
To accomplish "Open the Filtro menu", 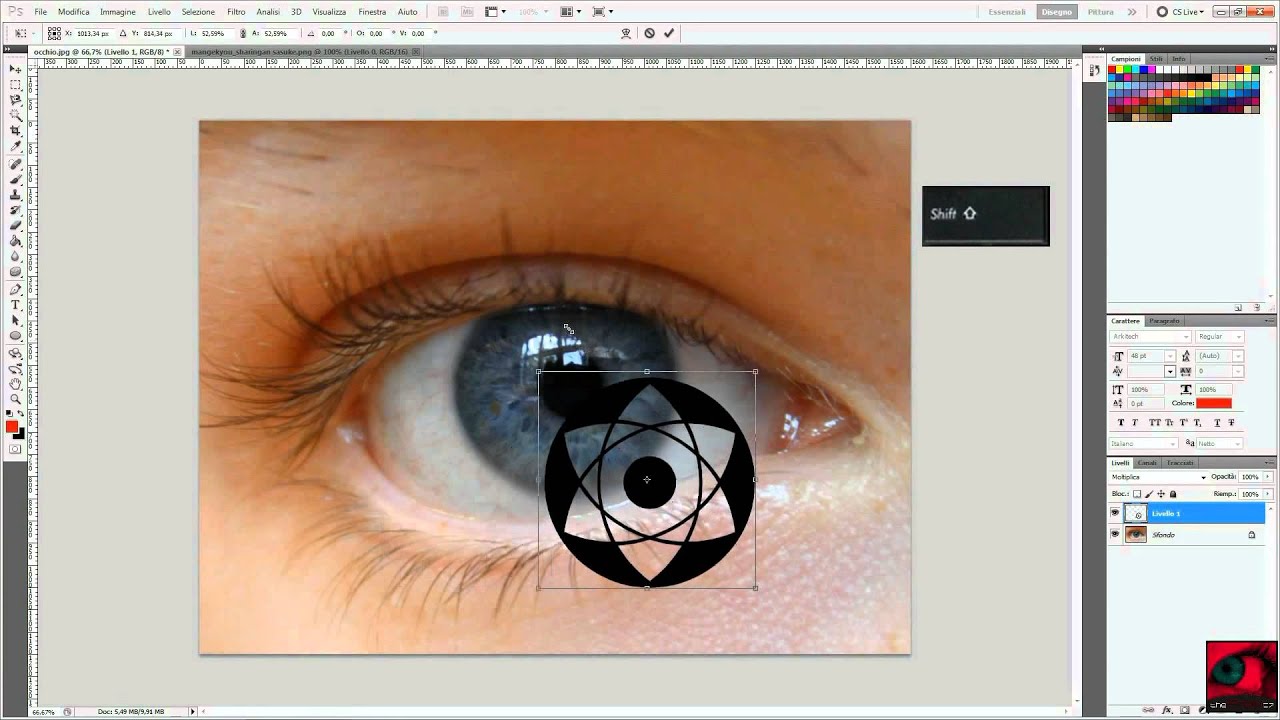I will pos(236,12).
